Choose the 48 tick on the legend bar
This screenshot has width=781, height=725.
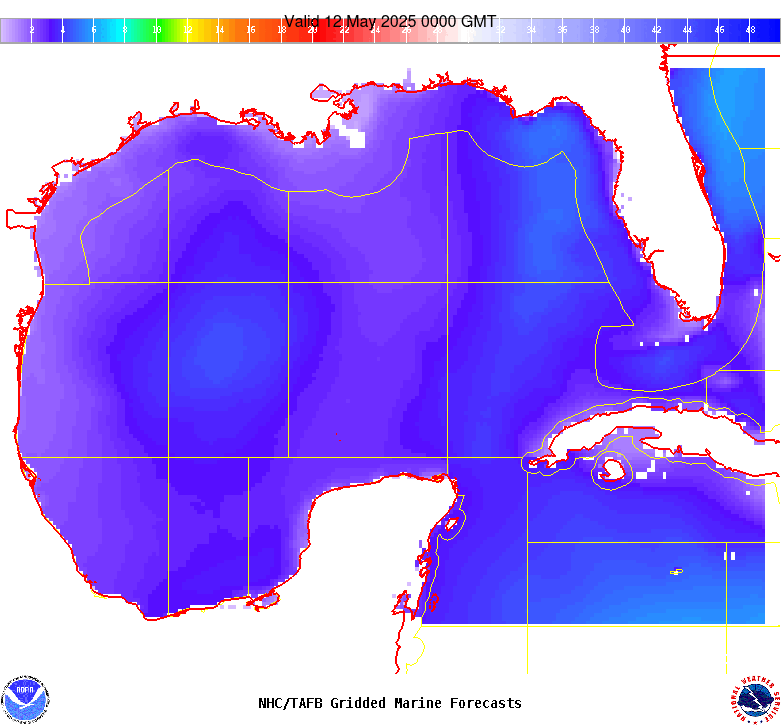tap(751, 30)
